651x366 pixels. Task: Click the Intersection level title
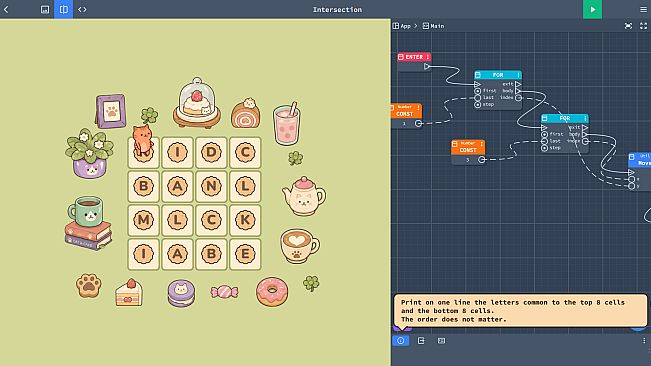pos(337,10)
